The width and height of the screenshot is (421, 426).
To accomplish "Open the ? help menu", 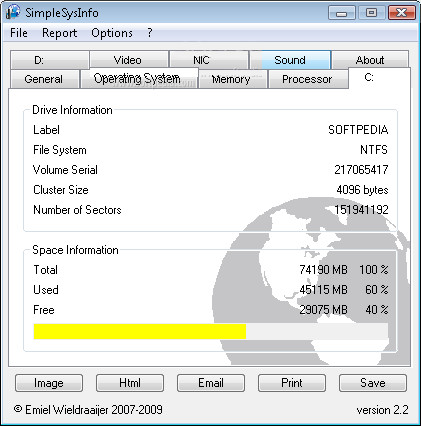I will tap(150, 33).
